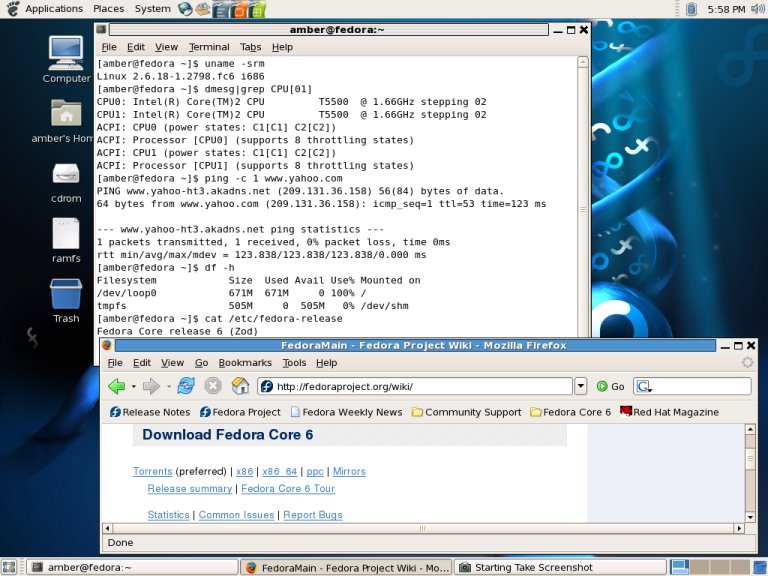The height and width of the screenshot is (576, 768).
Task: Open the Terminal menu in terminal
Action: [x=209, y=47]
